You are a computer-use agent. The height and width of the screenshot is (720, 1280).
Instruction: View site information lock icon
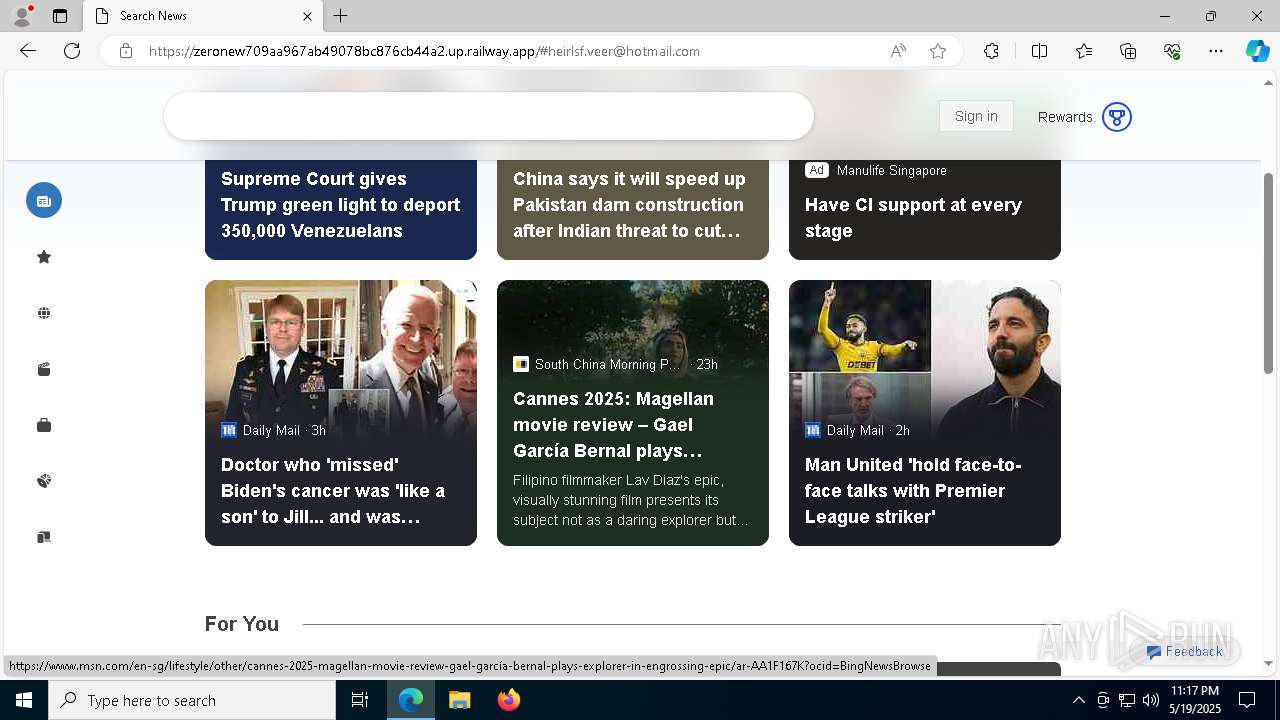click(126, 51)
